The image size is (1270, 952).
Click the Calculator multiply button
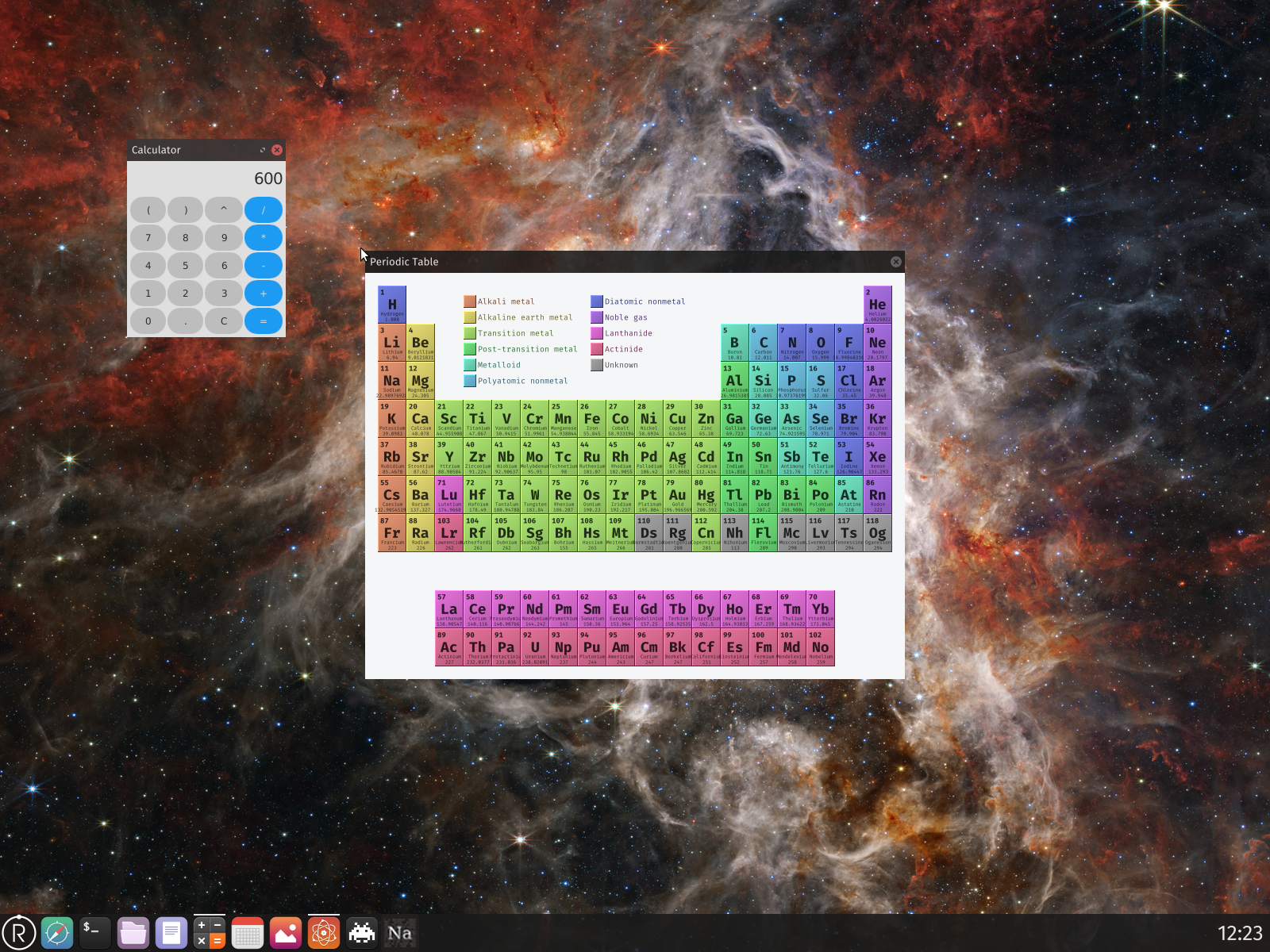click(264, 237)
